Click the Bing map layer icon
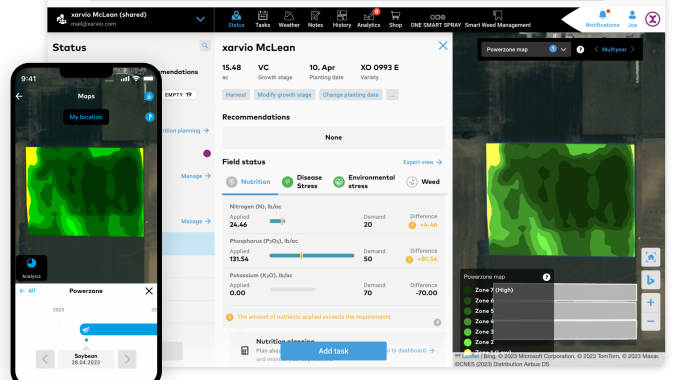Viewport: 675px width, 380px height. coord(650,280)
